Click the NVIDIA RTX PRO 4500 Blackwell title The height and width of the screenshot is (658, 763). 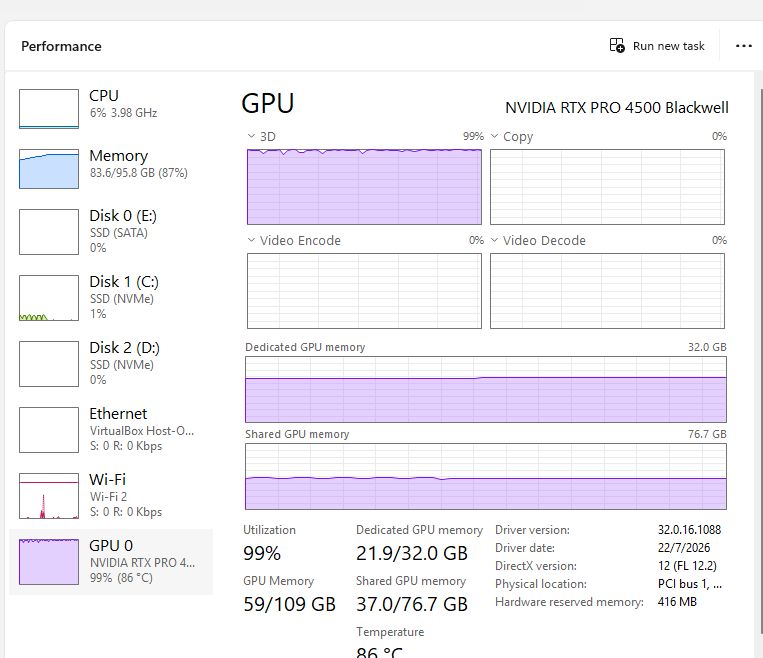coord(617,108)
